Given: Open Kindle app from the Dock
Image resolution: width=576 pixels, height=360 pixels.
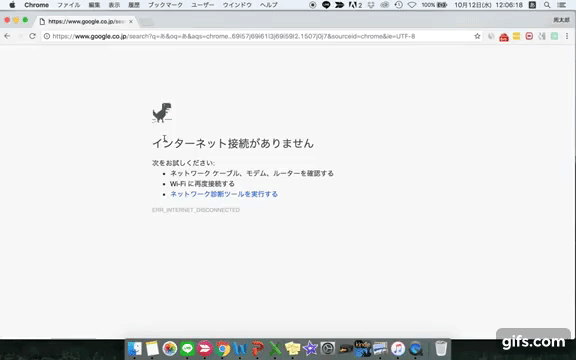Looking at the screenshot, I should pyautogui.click(x=363, y=348).
